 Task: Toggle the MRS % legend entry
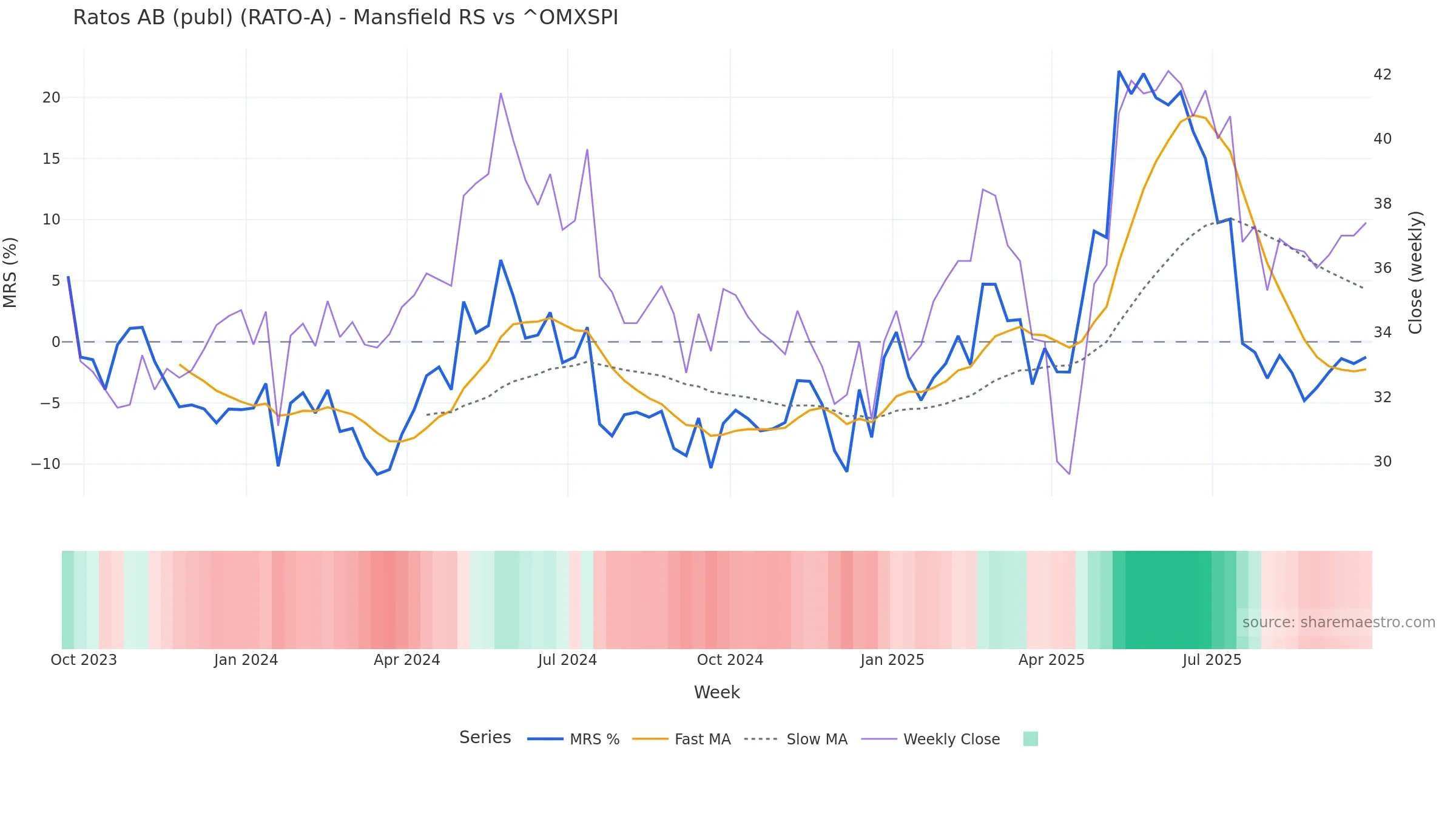(x=573, y=739)
